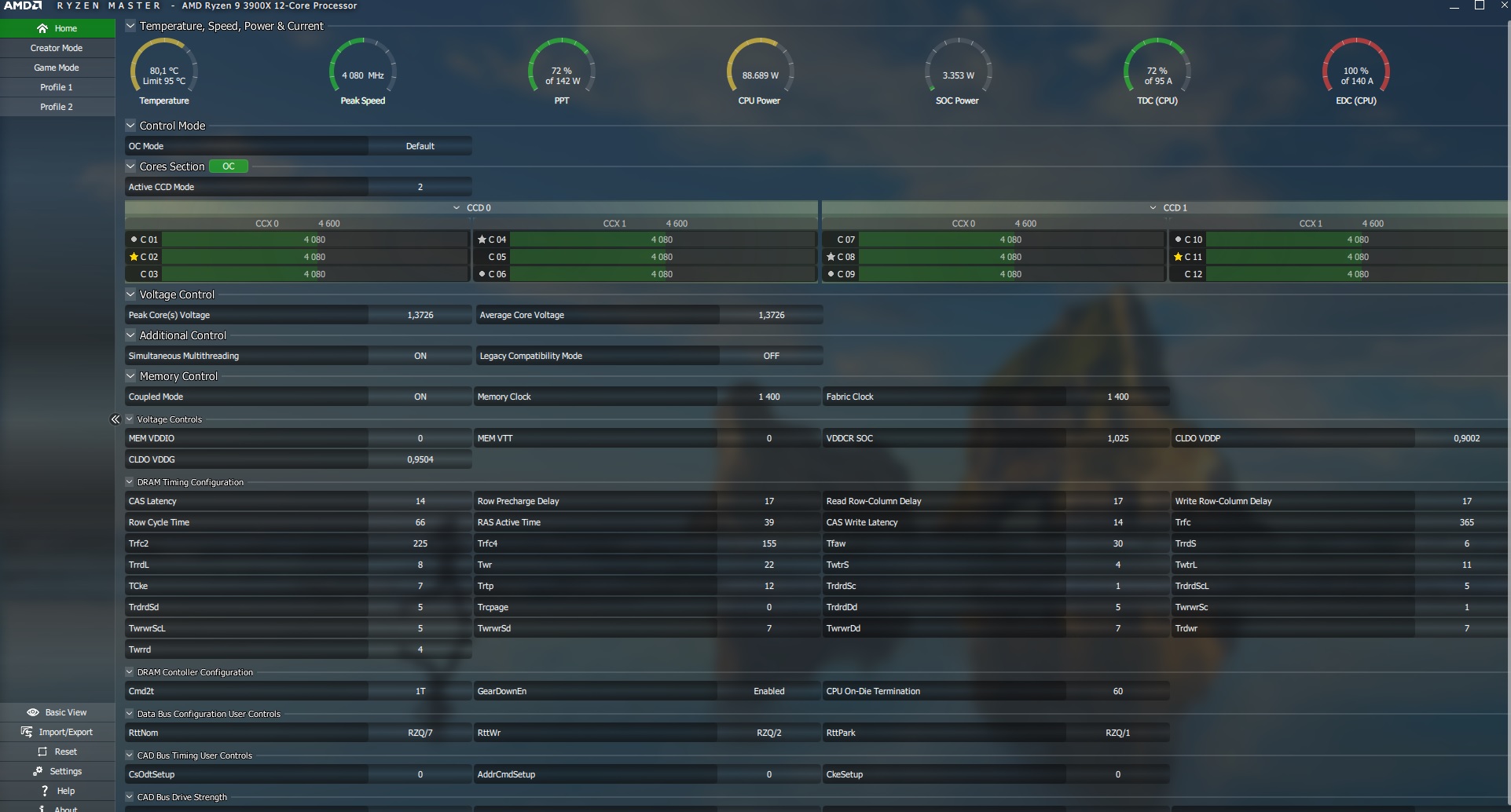Viewport: 1511px width, 812px height.
Task: Click the star icon on core C 08
Action: [x=831, y=257]
